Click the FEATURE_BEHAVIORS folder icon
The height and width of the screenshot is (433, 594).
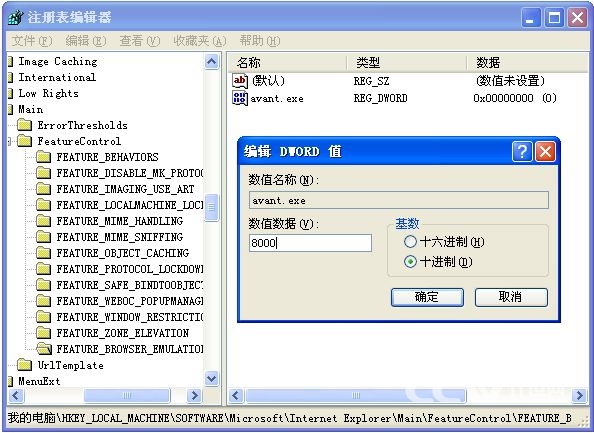point(43,157)
